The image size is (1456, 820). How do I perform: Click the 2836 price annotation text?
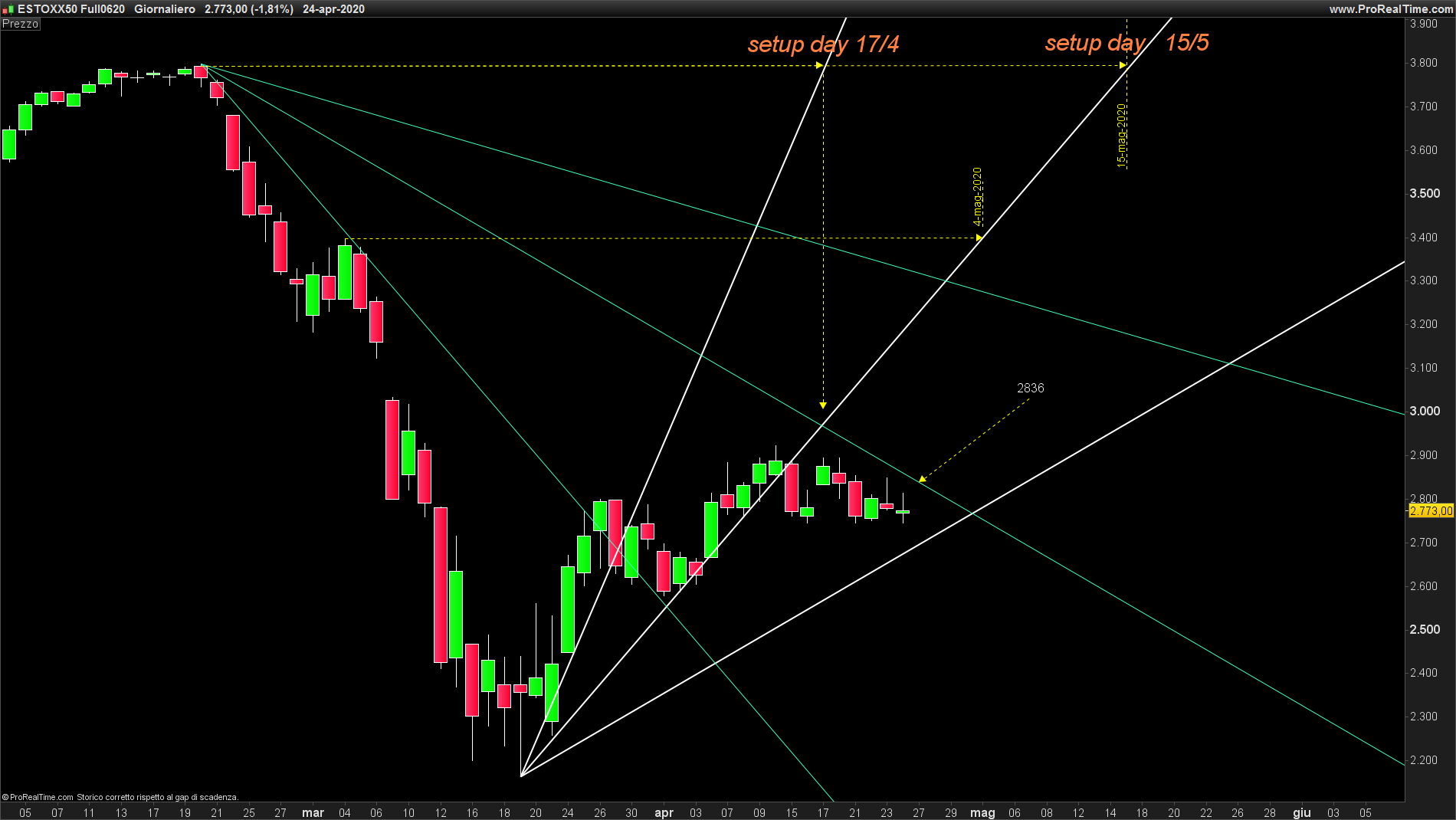(1030, 388)
